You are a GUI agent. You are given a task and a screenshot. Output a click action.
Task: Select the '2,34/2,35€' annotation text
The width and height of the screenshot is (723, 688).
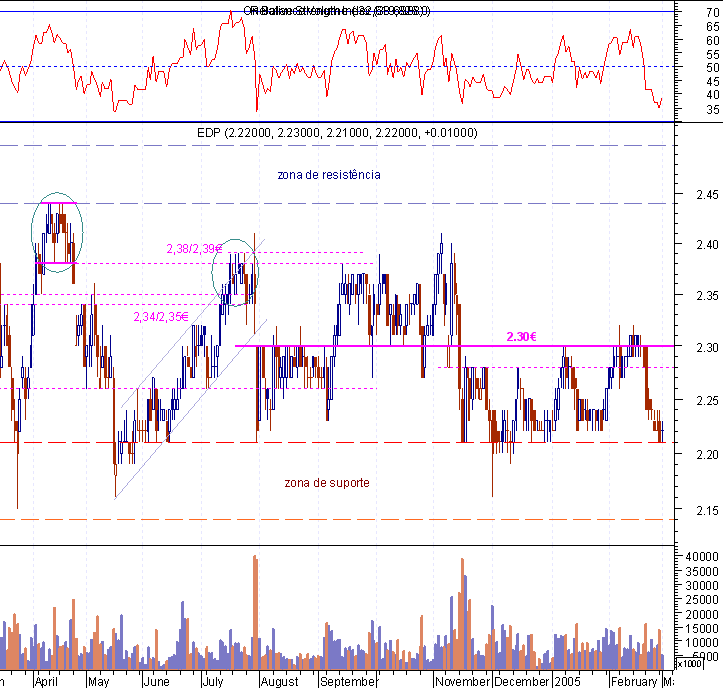point(161,317)
